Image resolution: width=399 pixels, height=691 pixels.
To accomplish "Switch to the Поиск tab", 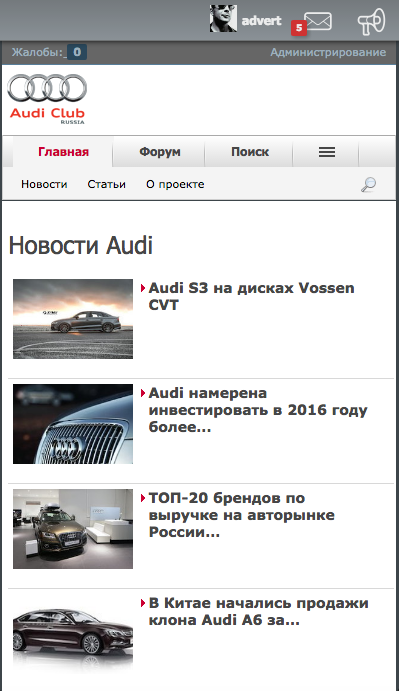I will pyautogui.click(x=250, y=152).
